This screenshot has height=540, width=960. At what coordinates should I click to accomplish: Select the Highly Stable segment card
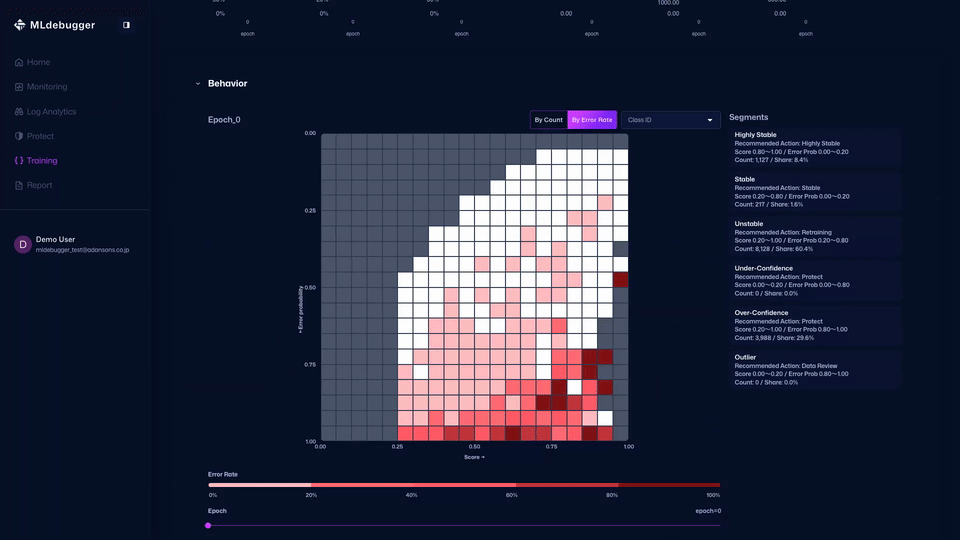[x=815, y=147]
